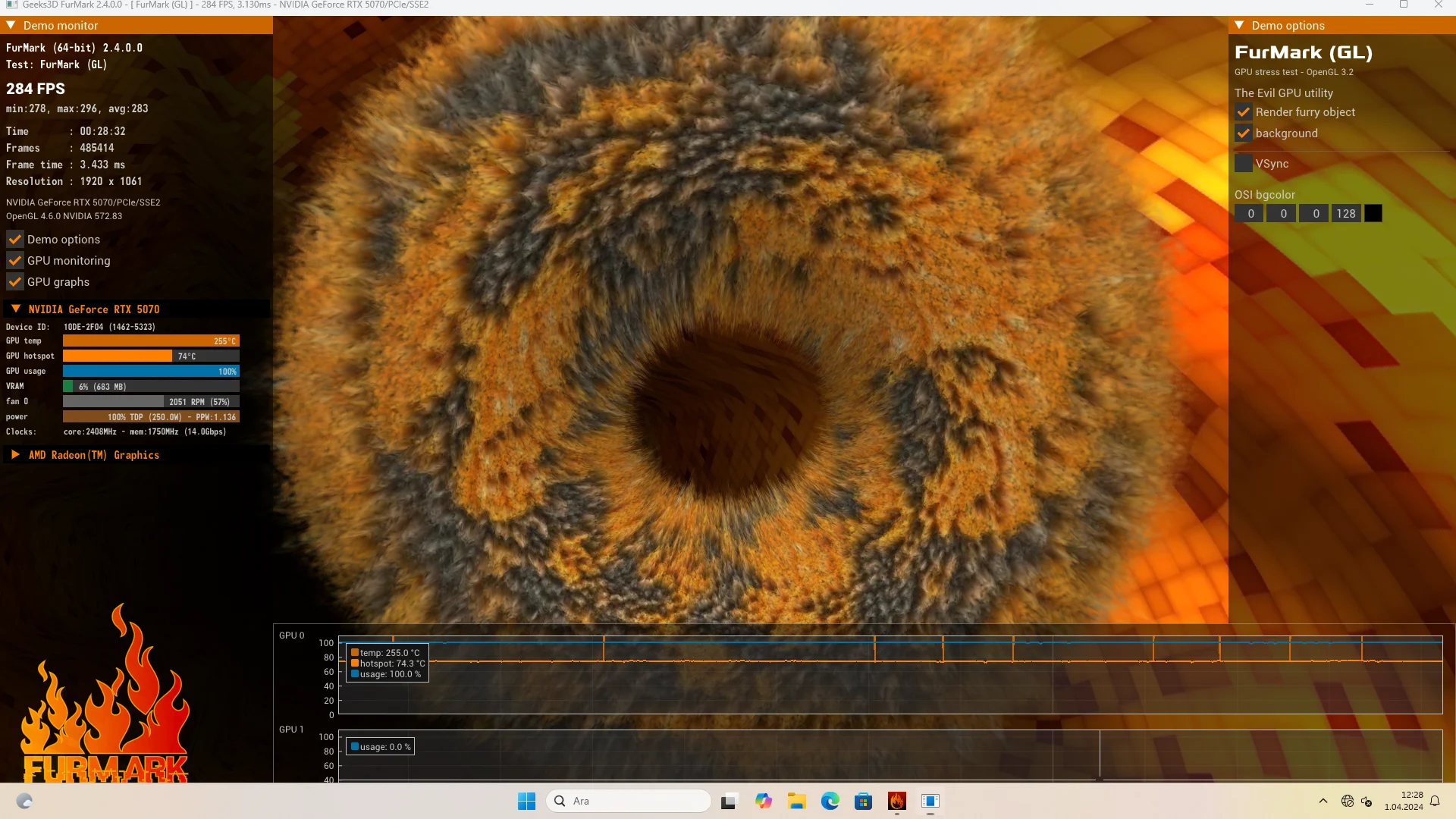Collapse the Demo monitor panel
The height and width of the screenshot is (819, 1456).
tap(11, 25)
